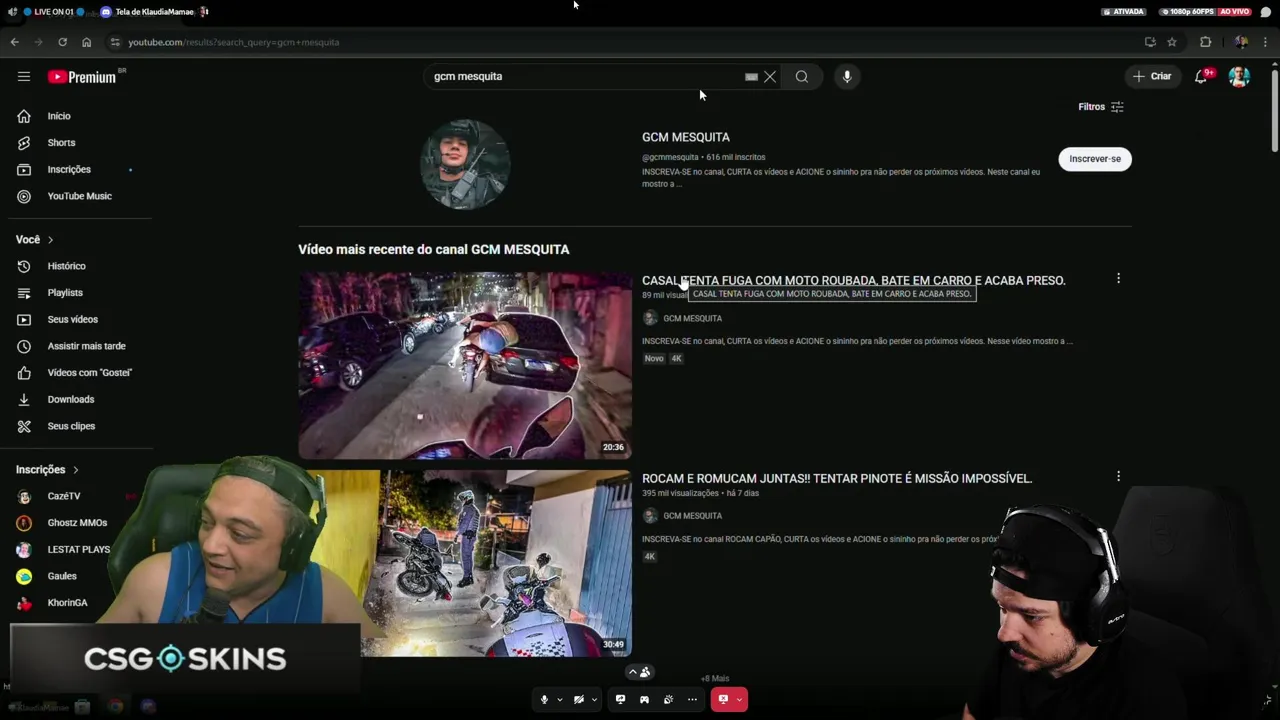Bookmark the page with star icon
Screen dimensions: 1280x720
pyautogui.click(x=1172, y=42)
